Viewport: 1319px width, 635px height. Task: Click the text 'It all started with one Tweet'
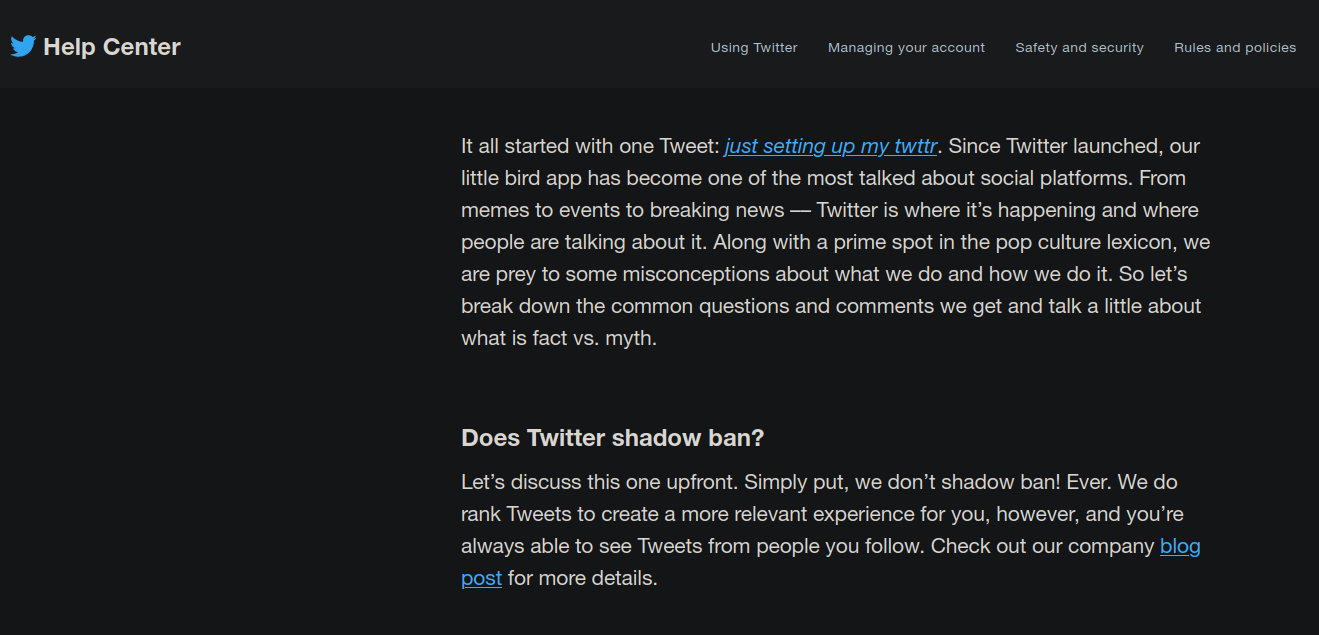pyautogui.click(x=589, y=146)
